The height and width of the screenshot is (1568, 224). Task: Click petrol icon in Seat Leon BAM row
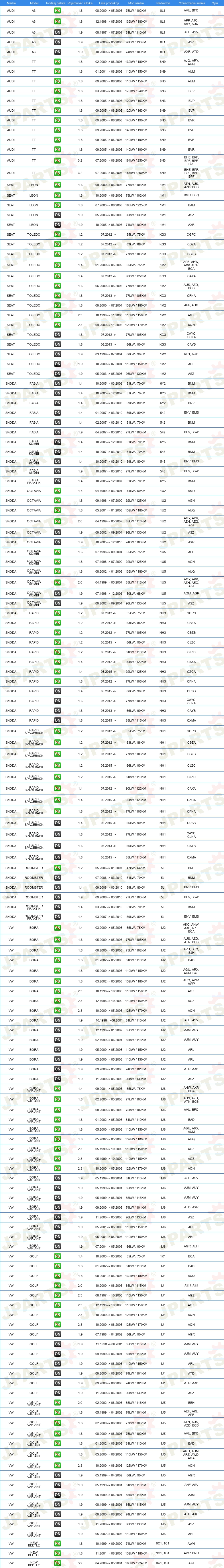tap(58, 205)
